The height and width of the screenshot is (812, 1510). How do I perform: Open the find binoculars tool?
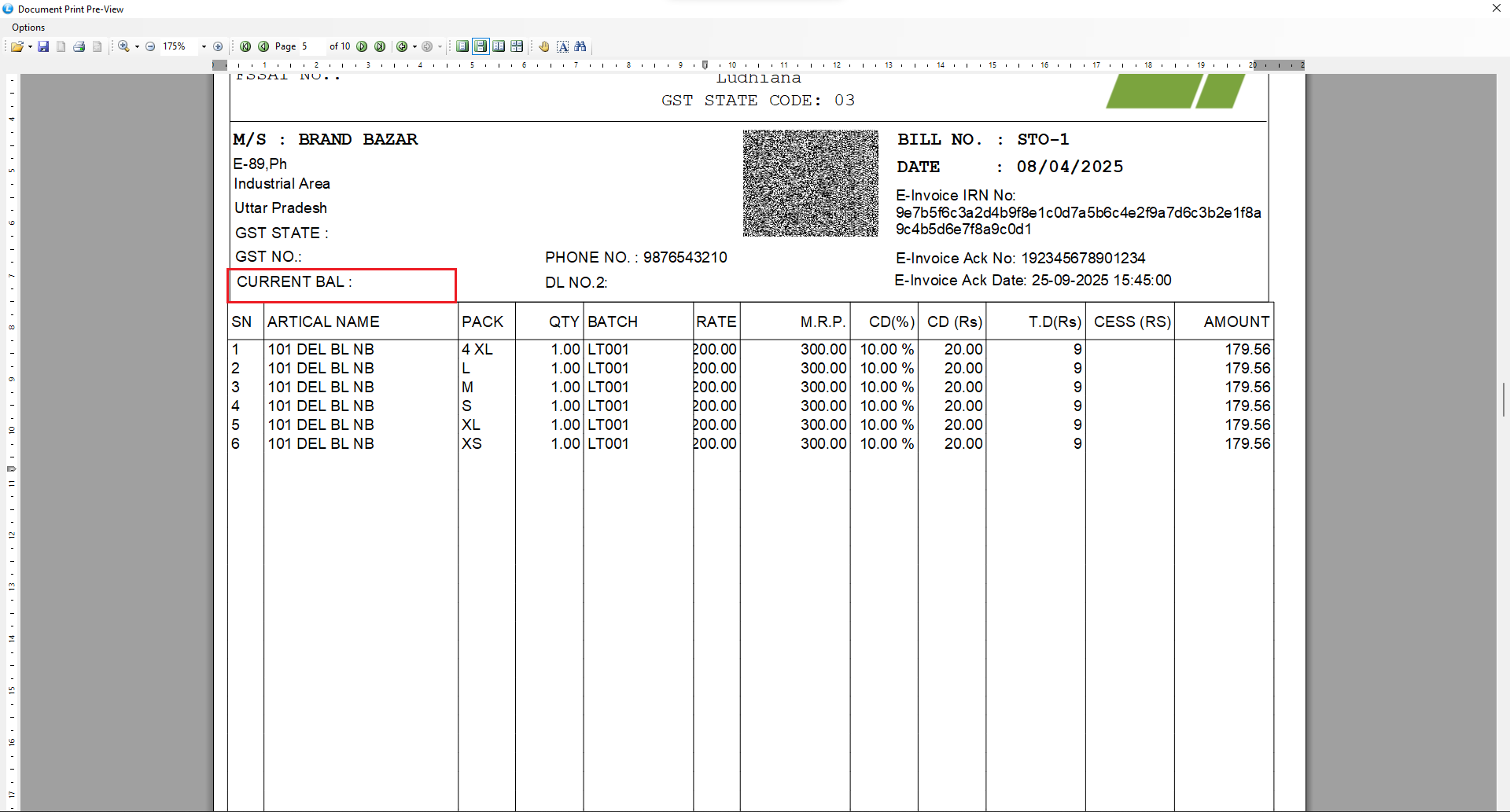[x=580, y=46]
